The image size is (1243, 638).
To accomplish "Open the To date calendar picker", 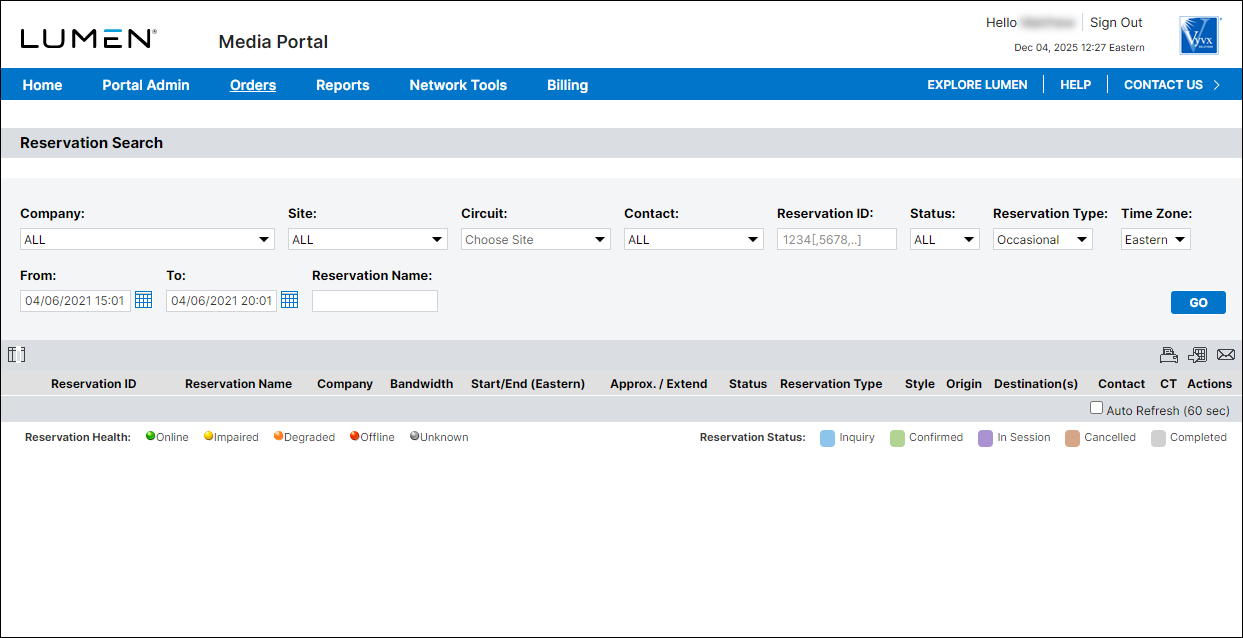I will pyautogui.click(x=289, y=300).
